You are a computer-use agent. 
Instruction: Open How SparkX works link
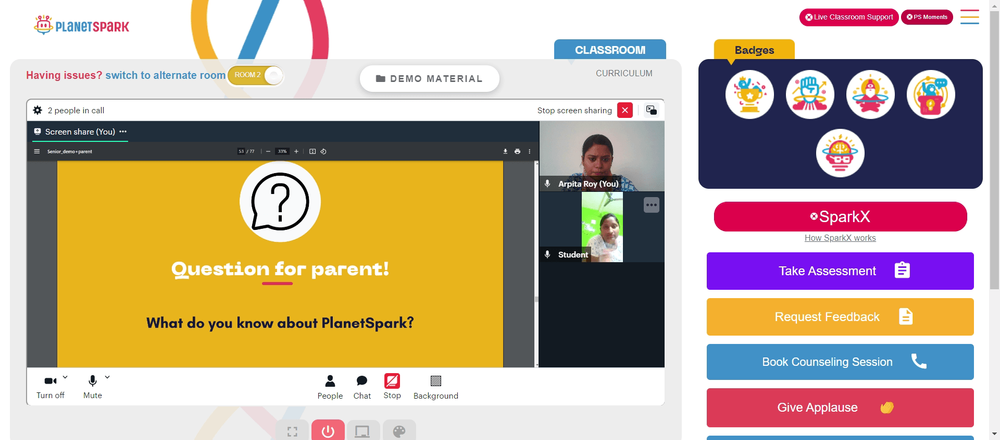coord(840,238)
